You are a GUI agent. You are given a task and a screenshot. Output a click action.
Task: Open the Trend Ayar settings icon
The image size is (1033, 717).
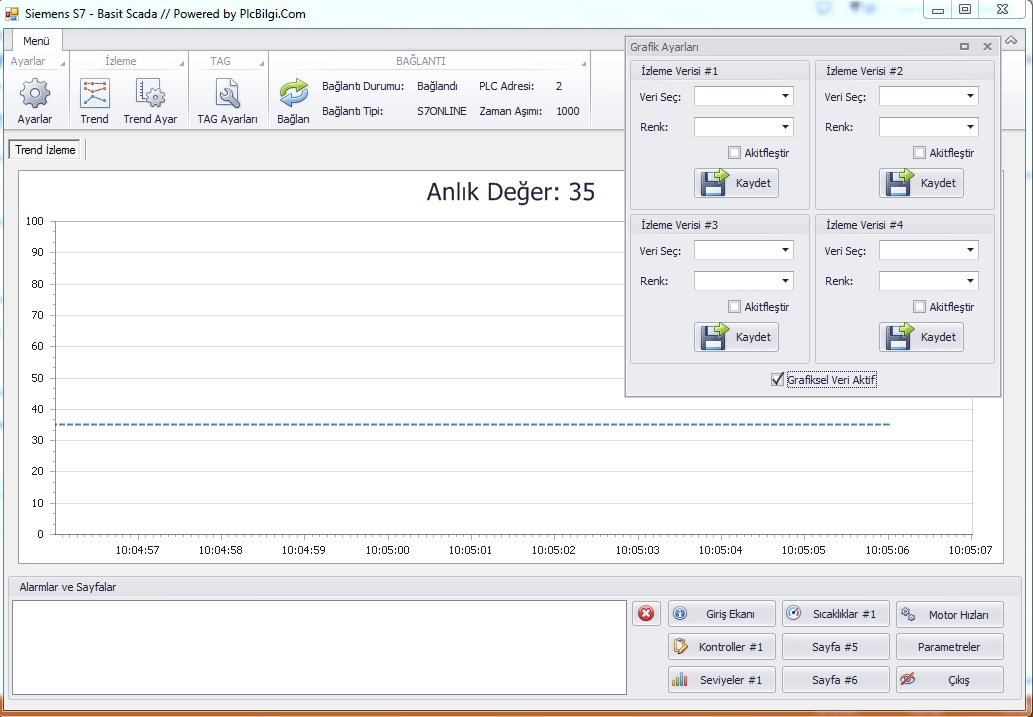pos(150,94)
